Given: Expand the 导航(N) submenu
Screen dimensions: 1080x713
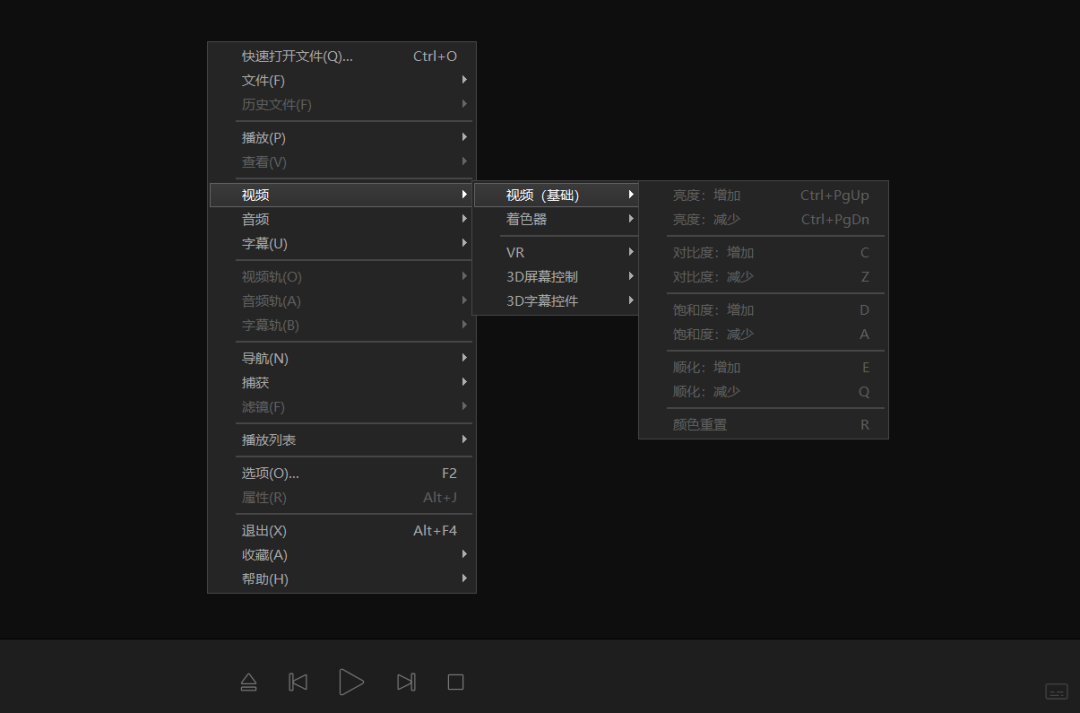Looking at the screenshot, I should pos(342,358).
